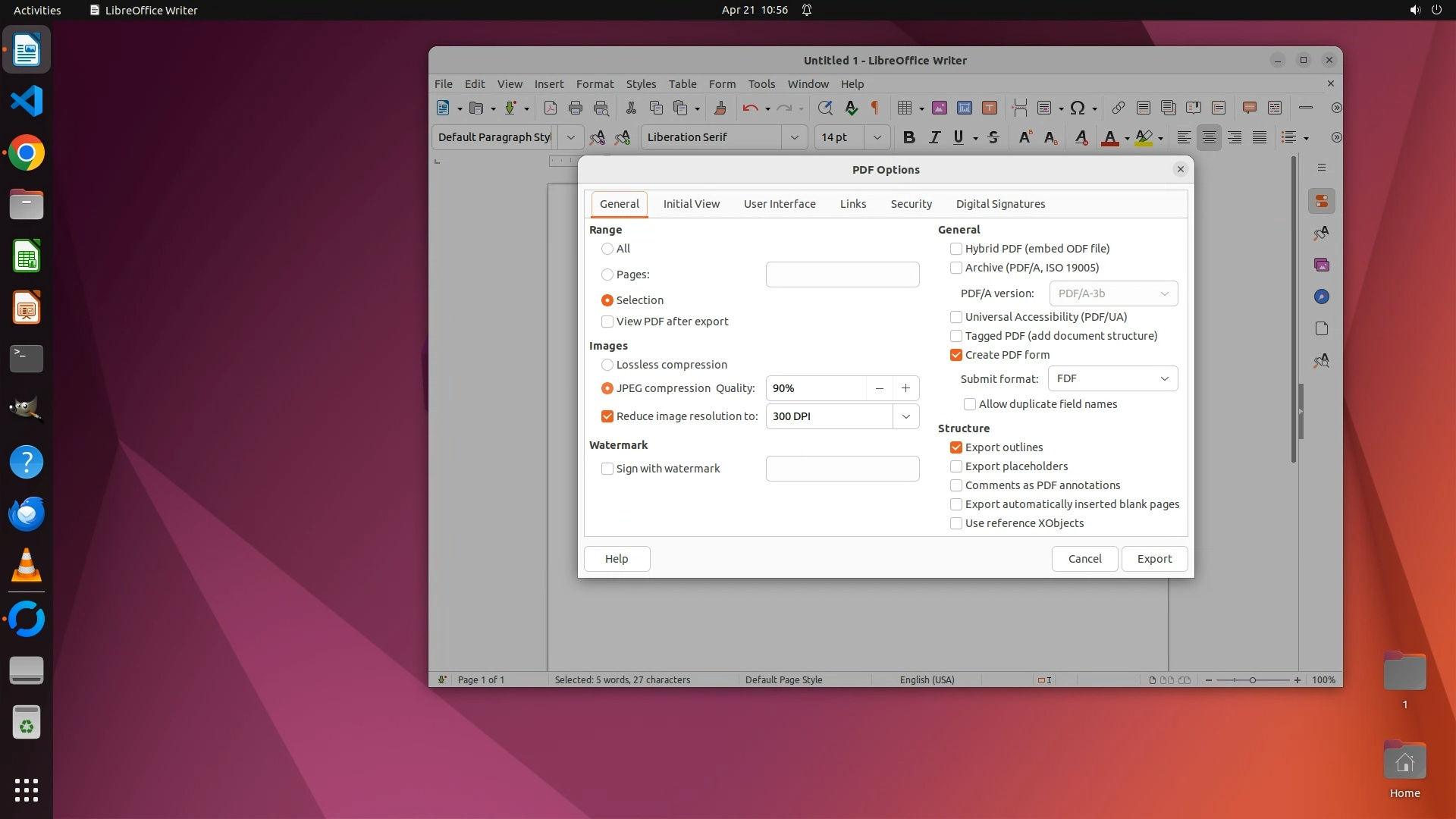Increase JPEG quality with plus button
The image size is (1456, 819).
(905, 388)
